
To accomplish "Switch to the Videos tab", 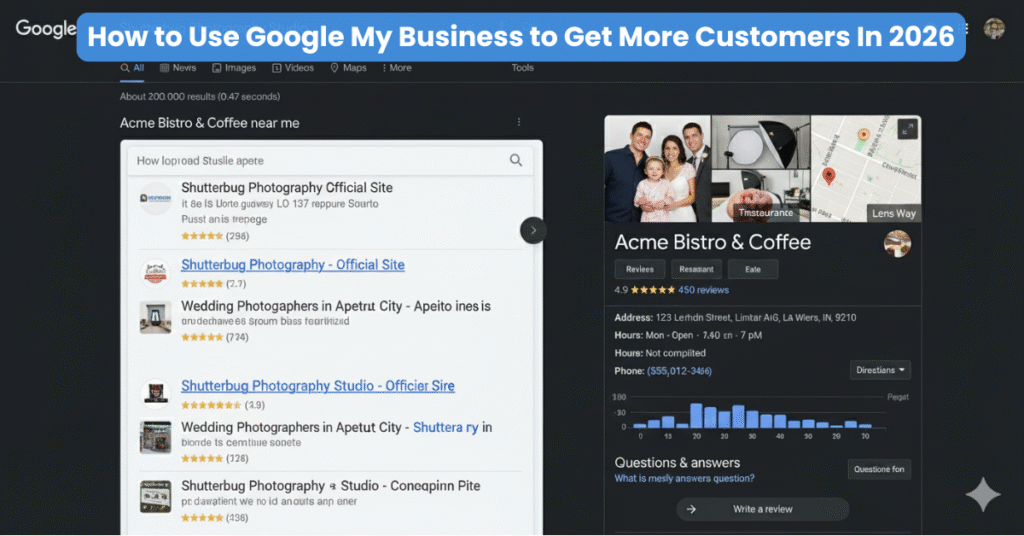I will 293,68.
